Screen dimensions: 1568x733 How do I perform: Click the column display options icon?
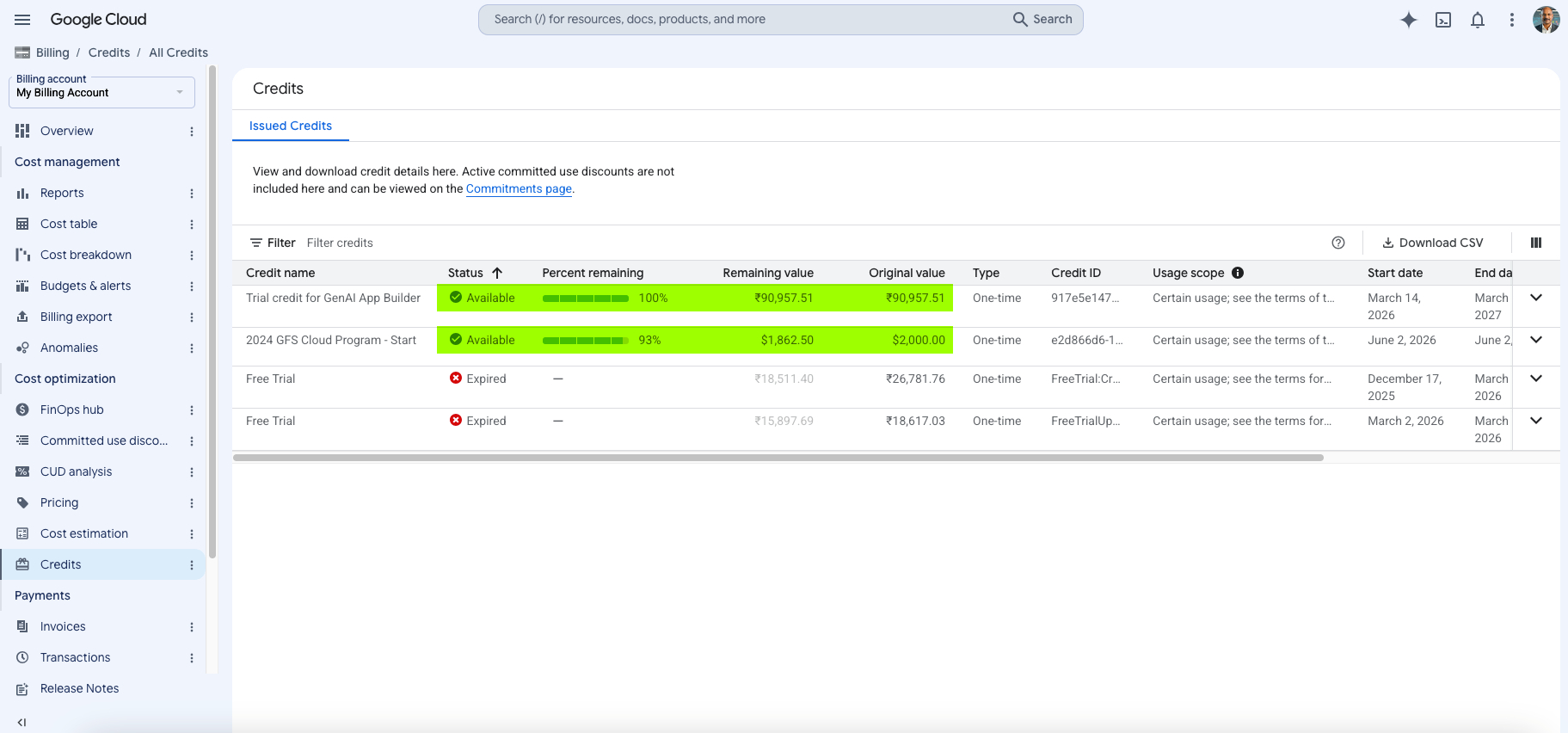[x=1536, y=243]
